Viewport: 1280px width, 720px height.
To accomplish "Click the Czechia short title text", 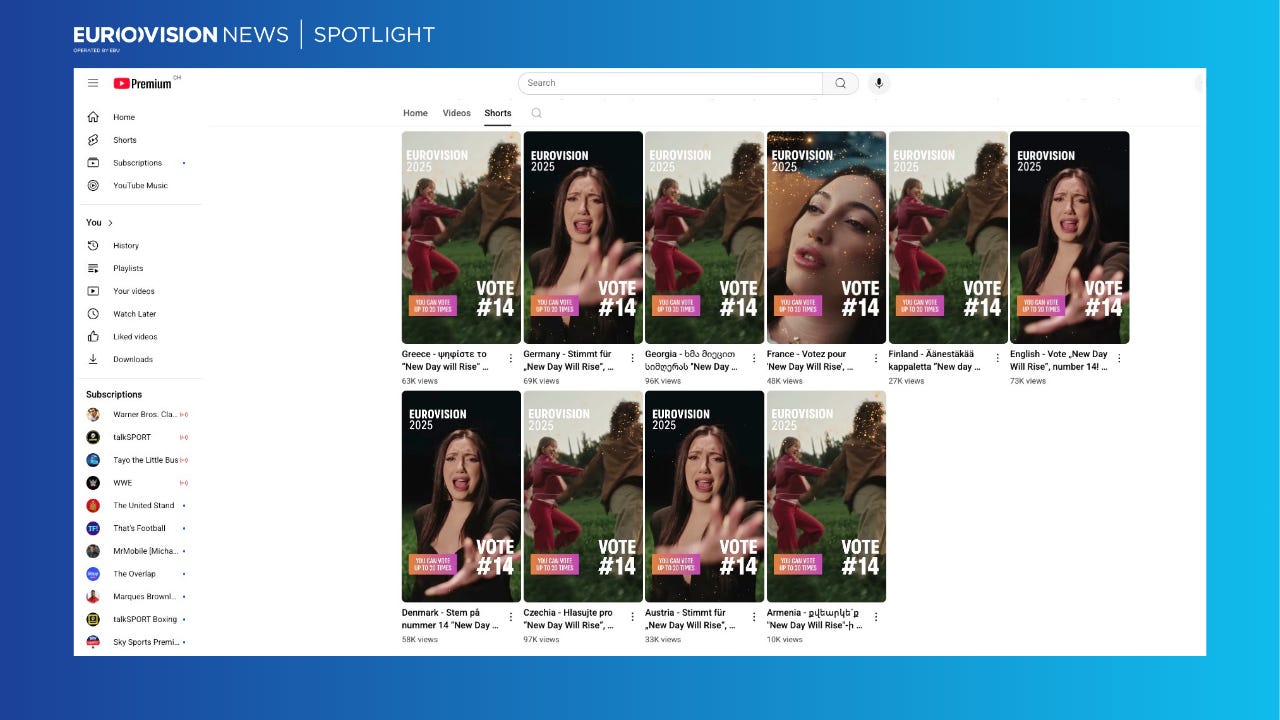I will [570, 619].
